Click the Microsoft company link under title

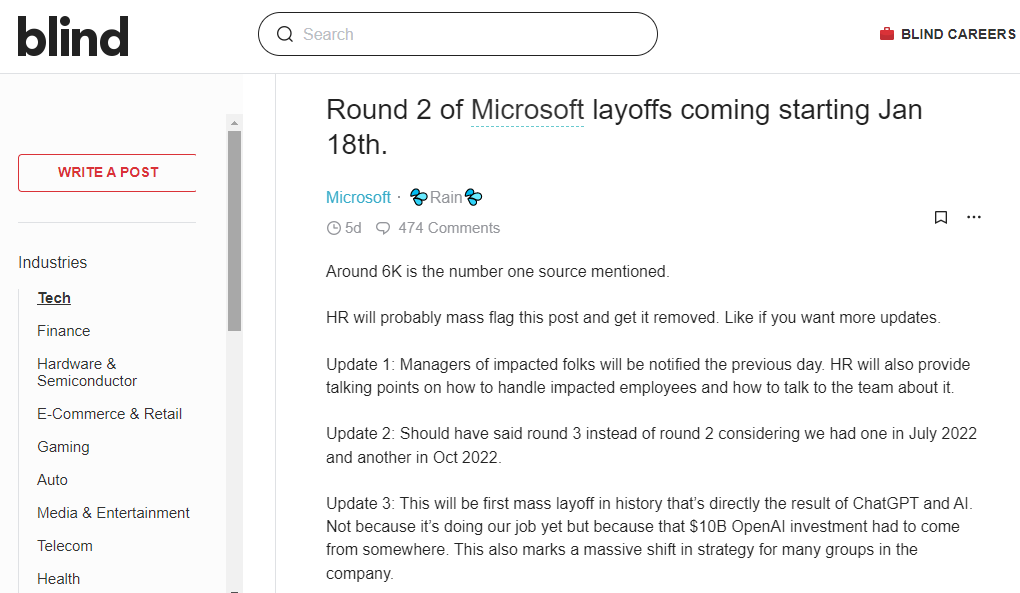(x=358, y=197)
